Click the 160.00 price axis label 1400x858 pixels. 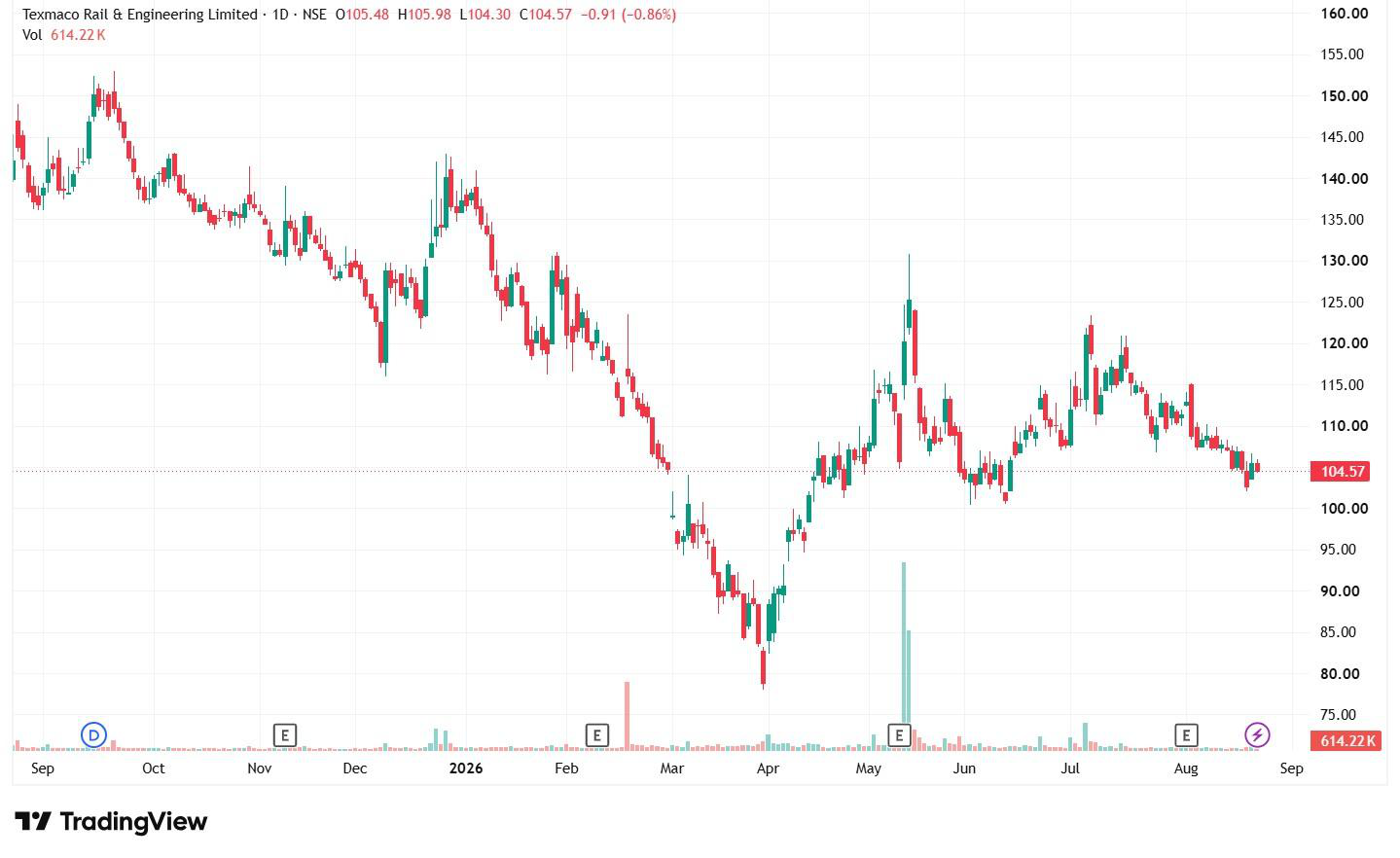click(x=1344, y=14)
